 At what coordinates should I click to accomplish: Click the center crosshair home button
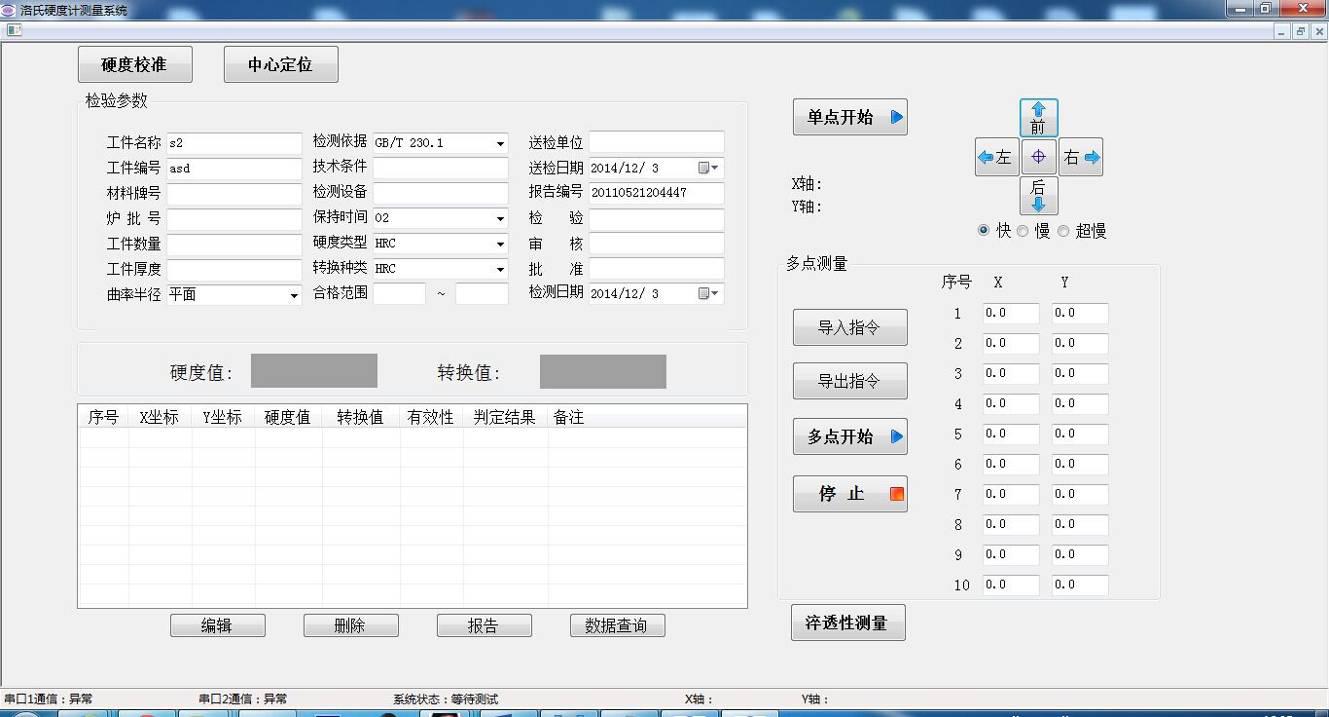pyautogui.click(x=1038, y=157)
